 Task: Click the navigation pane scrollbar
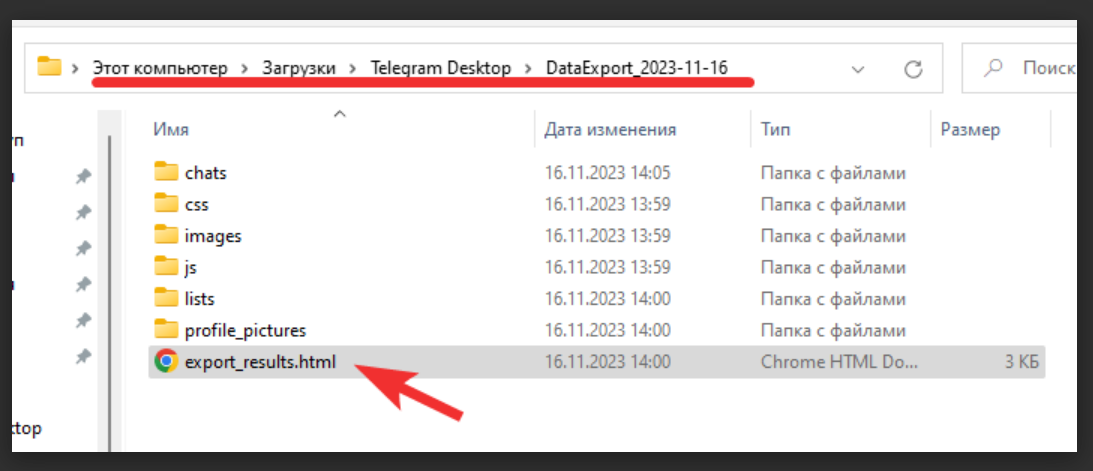[x=109, y=293]
